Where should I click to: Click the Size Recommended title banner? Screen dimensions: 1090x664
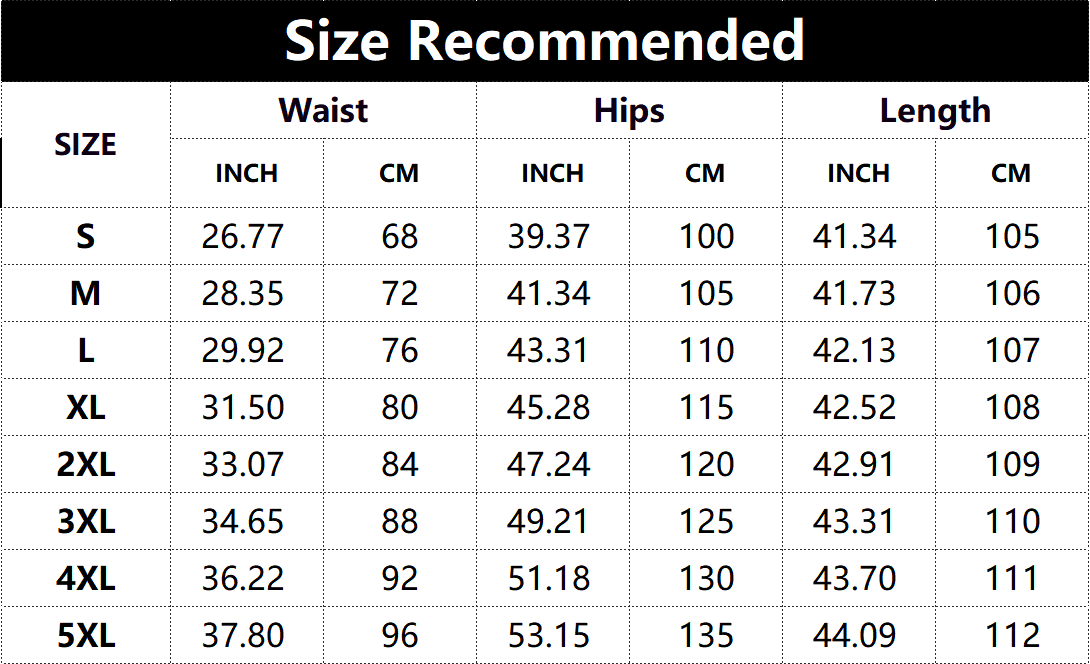(x=545, y=41)
